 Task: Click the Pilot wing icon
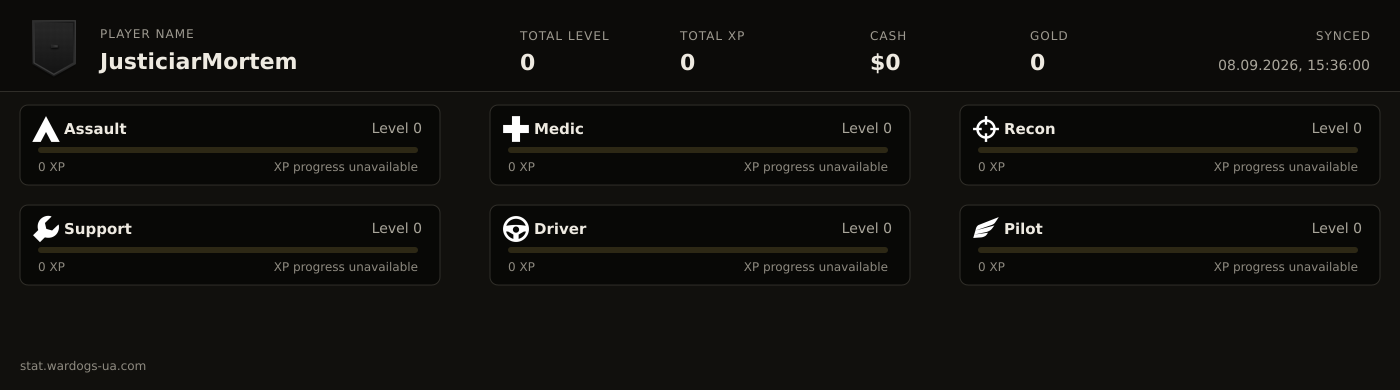click(x=986, y=229)
